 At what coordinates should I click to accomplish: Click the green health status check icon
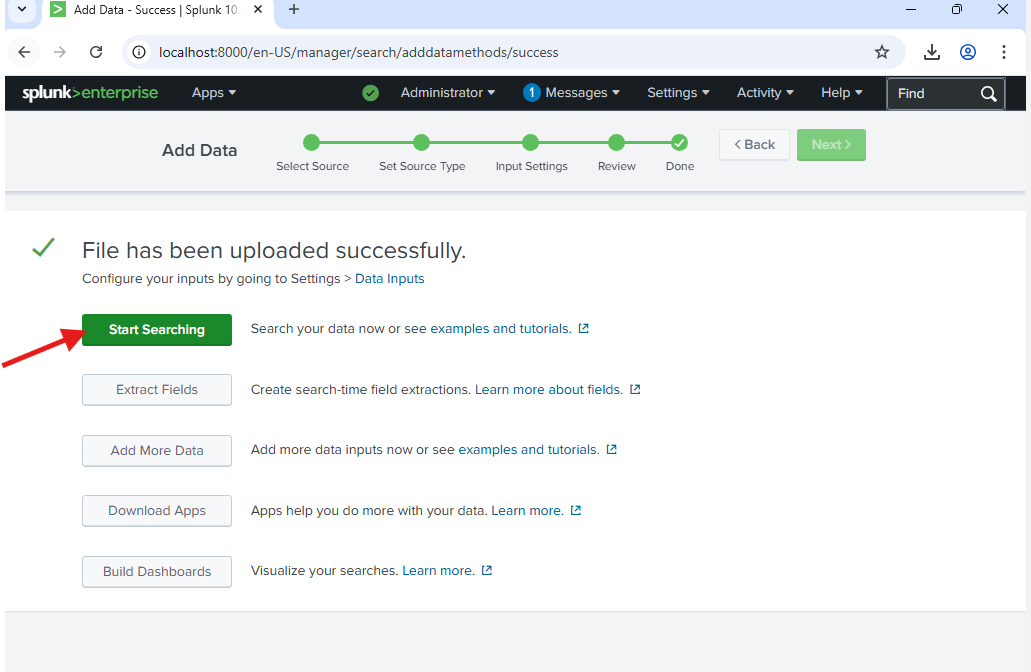370,93
